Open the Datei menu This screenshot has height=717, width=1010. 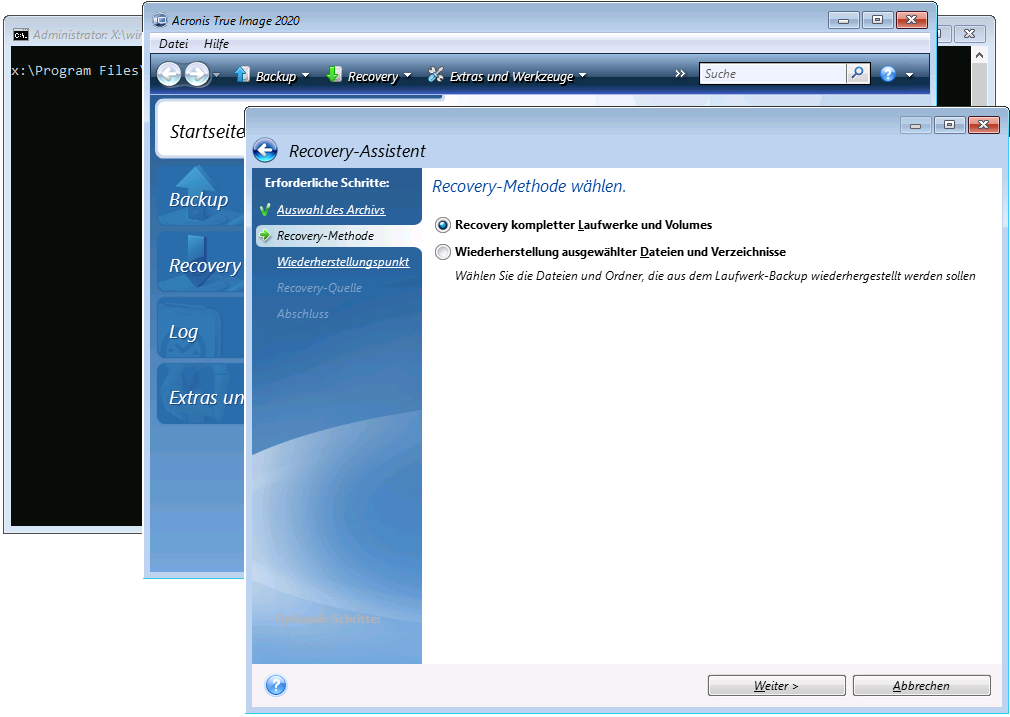tap(173, 44)
